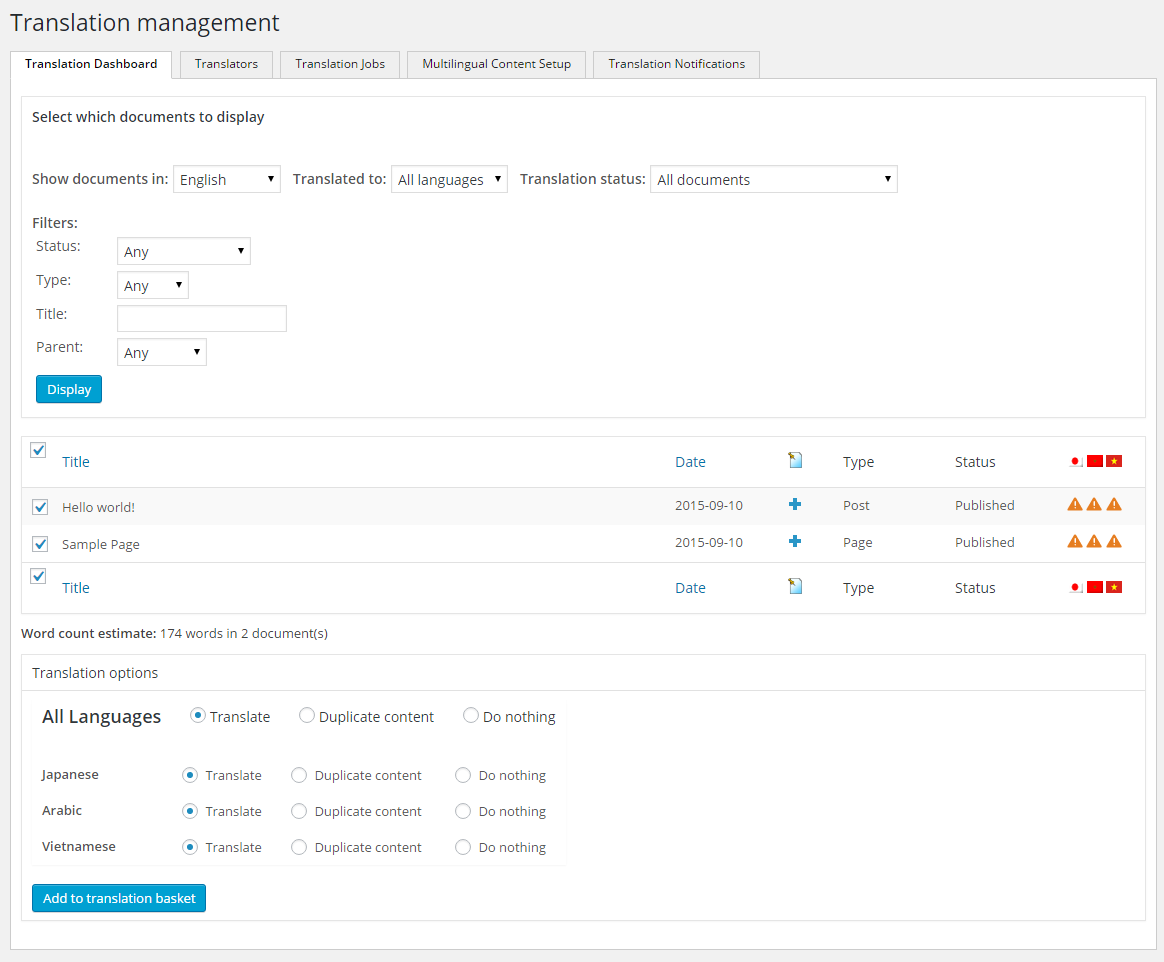Viewport: 1164px width, 962px height.
Task: Click Add to translation basket button
Action: click(x=119, y=898)
